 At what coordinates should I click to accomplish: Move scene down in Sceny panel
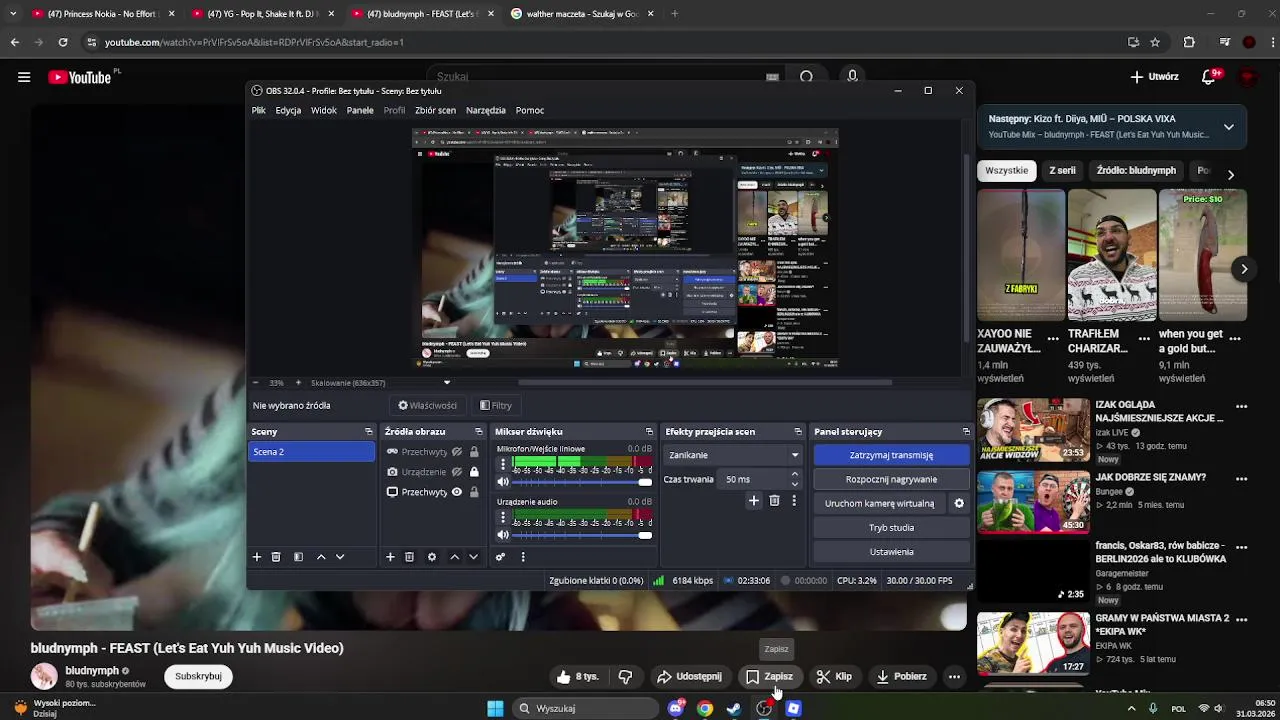(340, 557)
